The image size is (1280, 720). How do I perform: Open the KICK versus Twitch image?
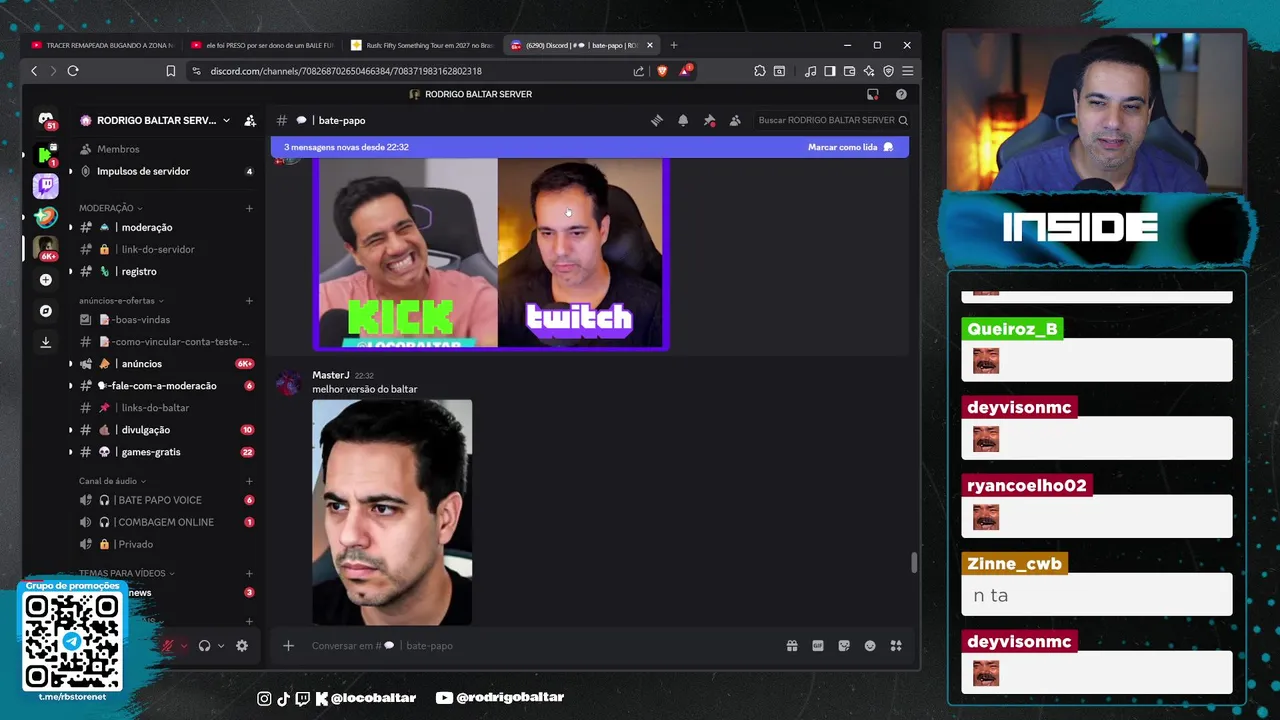tap(491, 254)
